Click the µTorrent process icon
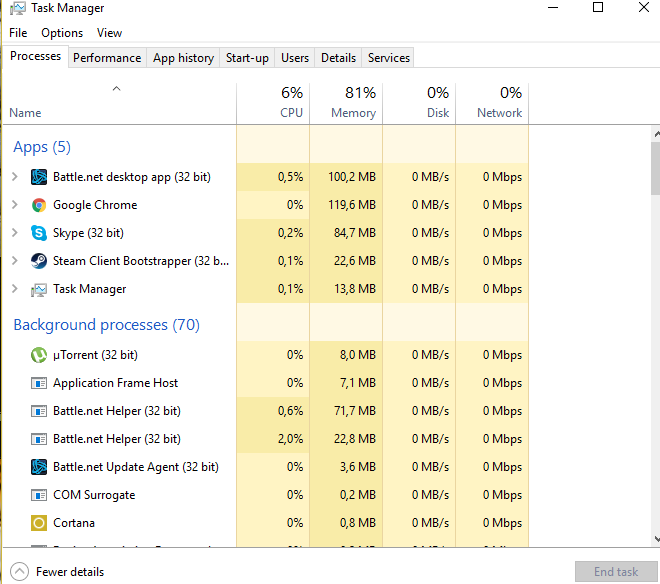The height and width of the screenshot is (584, 660). [39, 355]
